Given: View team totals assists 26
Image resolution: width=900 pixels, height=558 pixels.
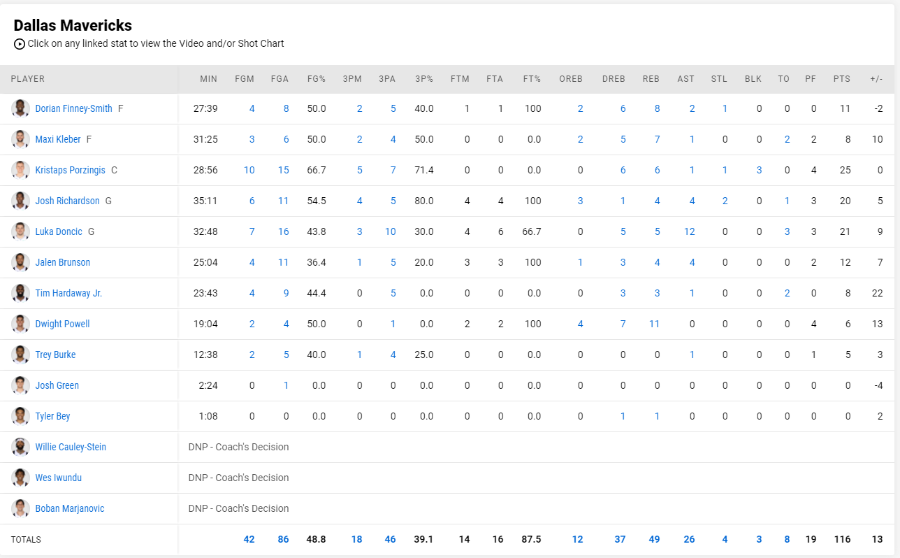Looking at the screenshot, I should click(x=689, y=539).
